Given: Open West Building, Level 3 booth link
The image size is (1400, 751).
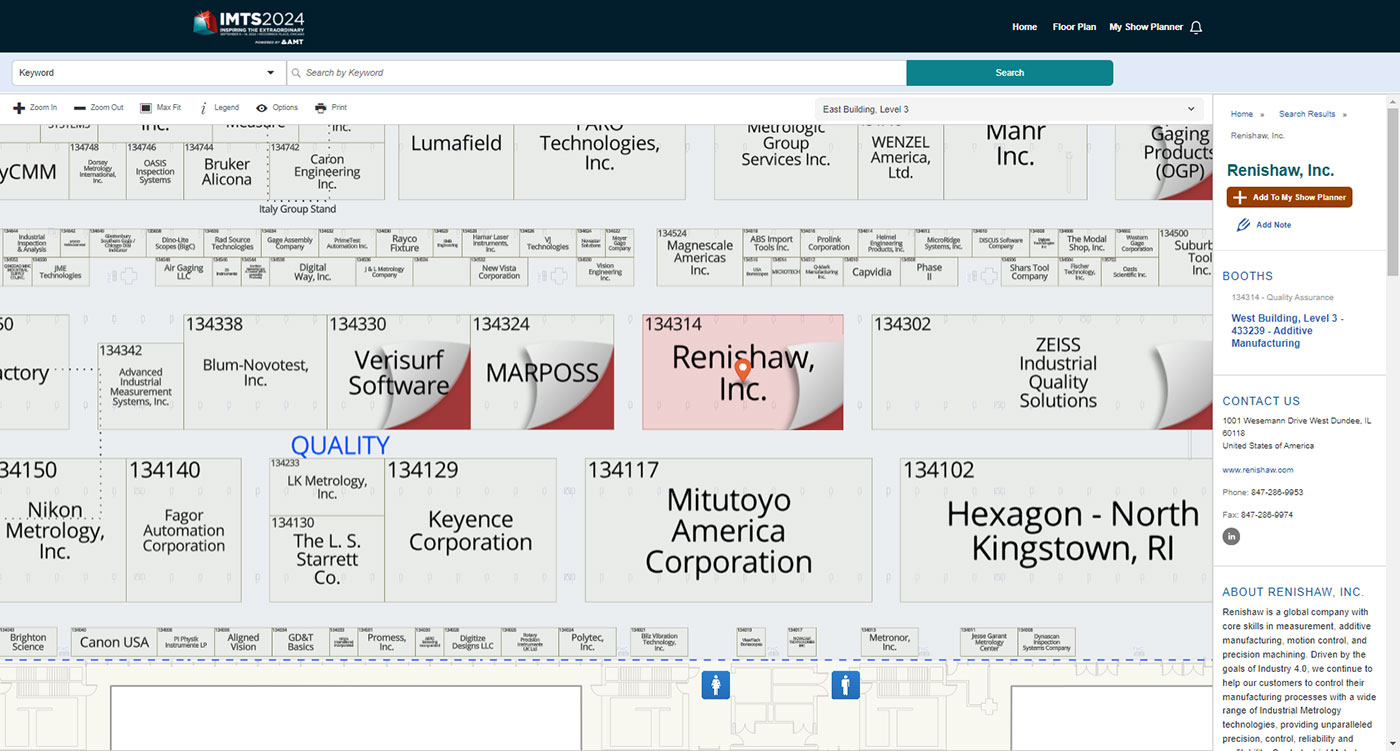Looking at the screenshot, I should (x=1287, y=331).
